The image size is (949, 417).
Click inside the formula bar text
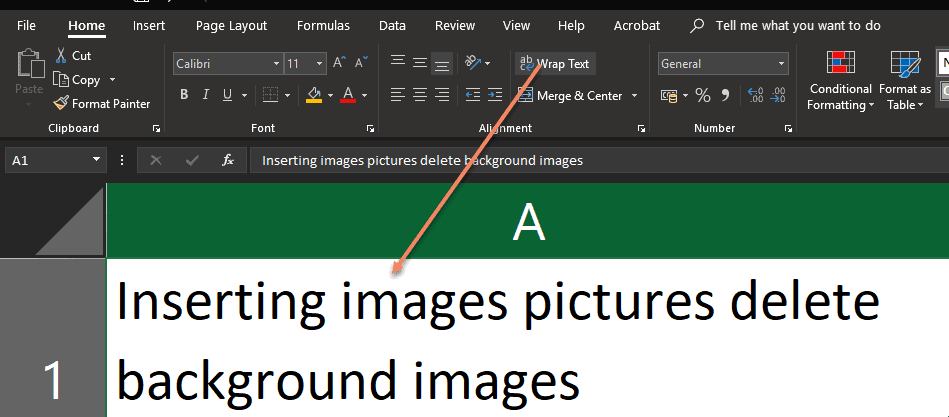pyautogui.click(x=422, y=160)
